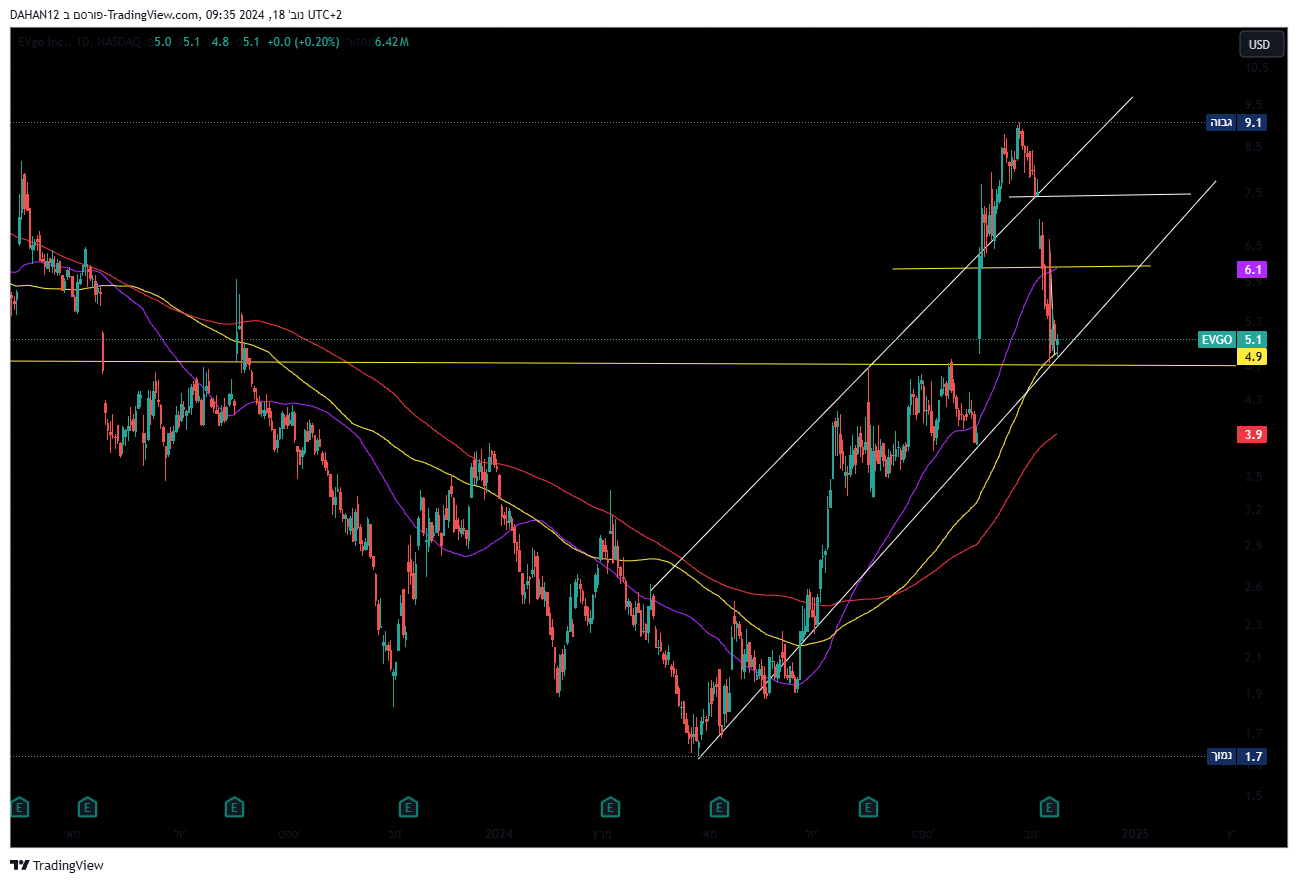Click the 8.5 price axis tick
This screenshot has width=1298, height=883.
[1254, 147]
